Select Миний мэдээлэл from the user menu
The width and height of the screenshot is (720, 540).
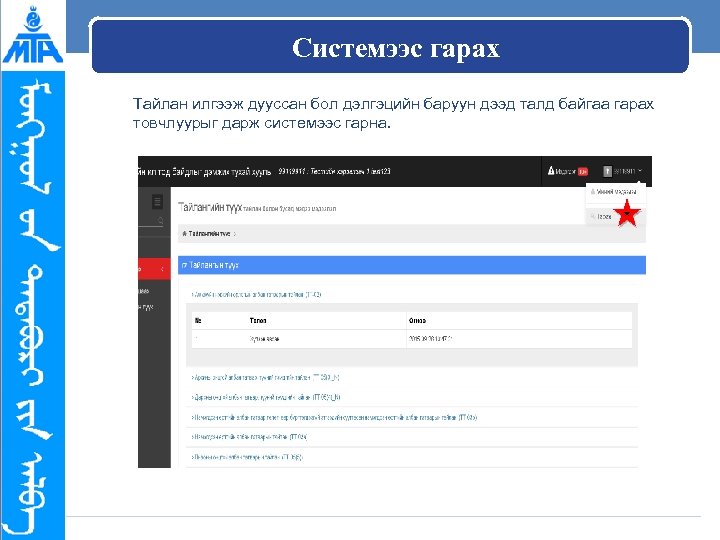click(x=616, y=192)
